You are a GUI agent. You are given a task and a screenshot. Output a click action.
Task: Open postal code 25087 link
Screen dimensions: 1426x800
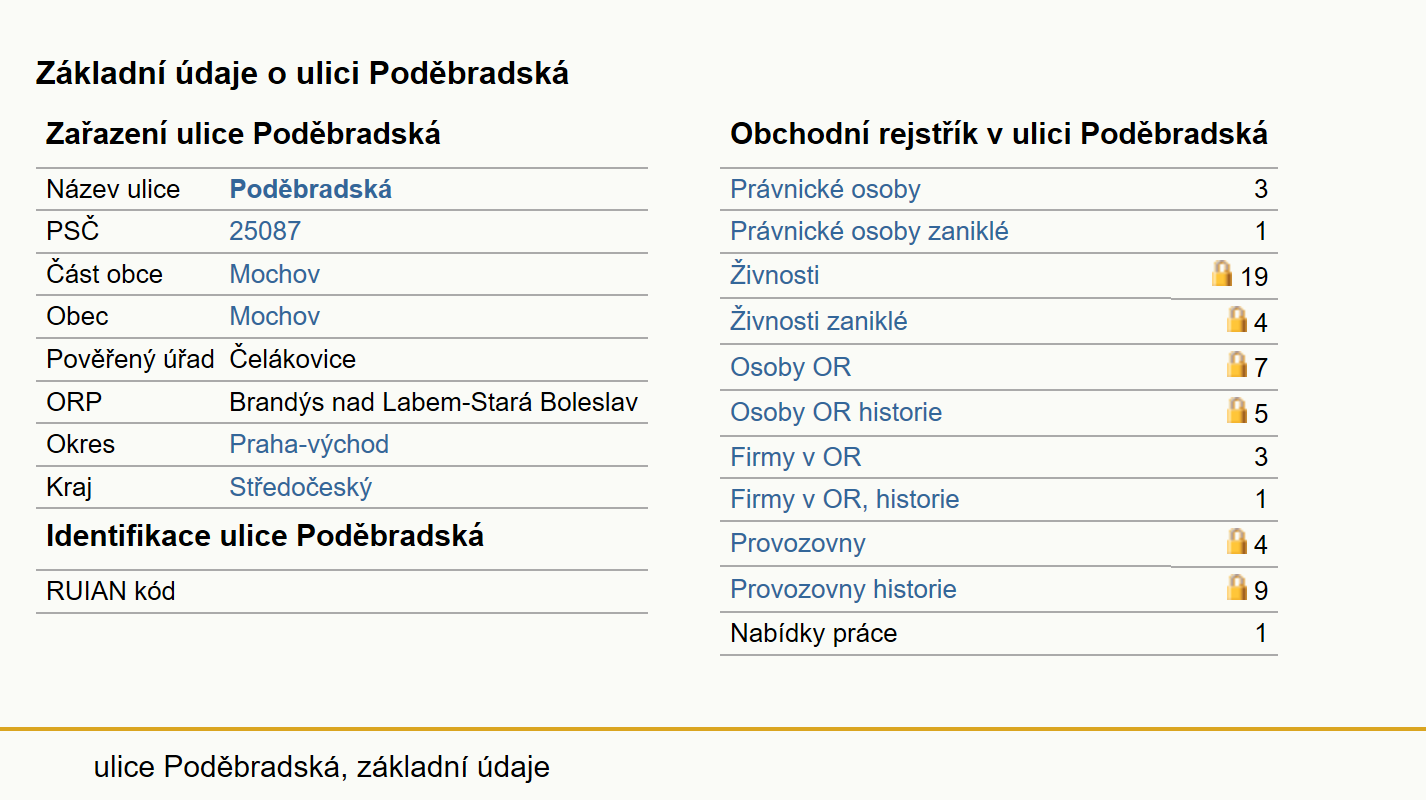pos(265,231)
